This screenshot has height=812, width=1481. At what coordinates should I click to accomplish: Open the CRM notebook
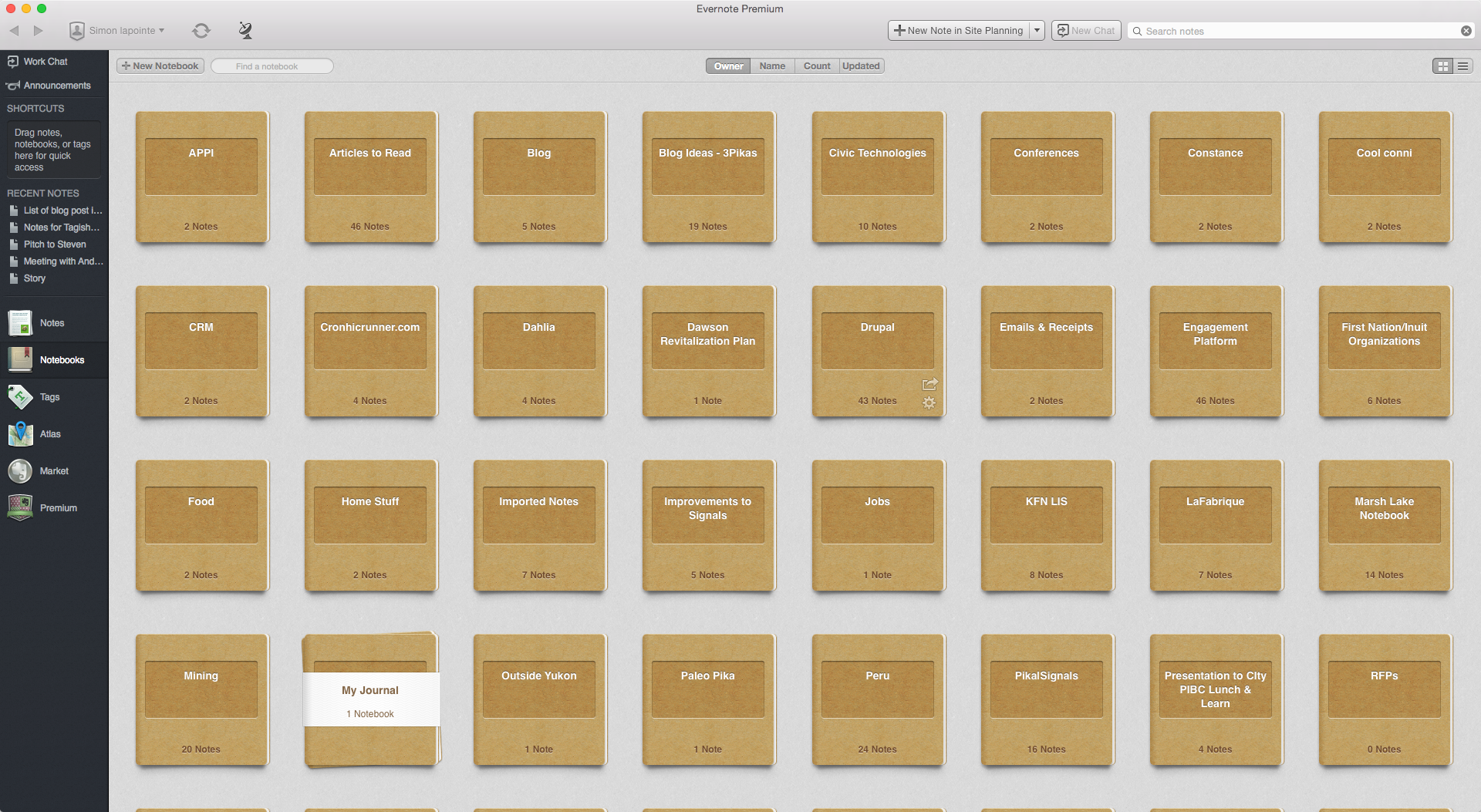click(x=201, y=352)
